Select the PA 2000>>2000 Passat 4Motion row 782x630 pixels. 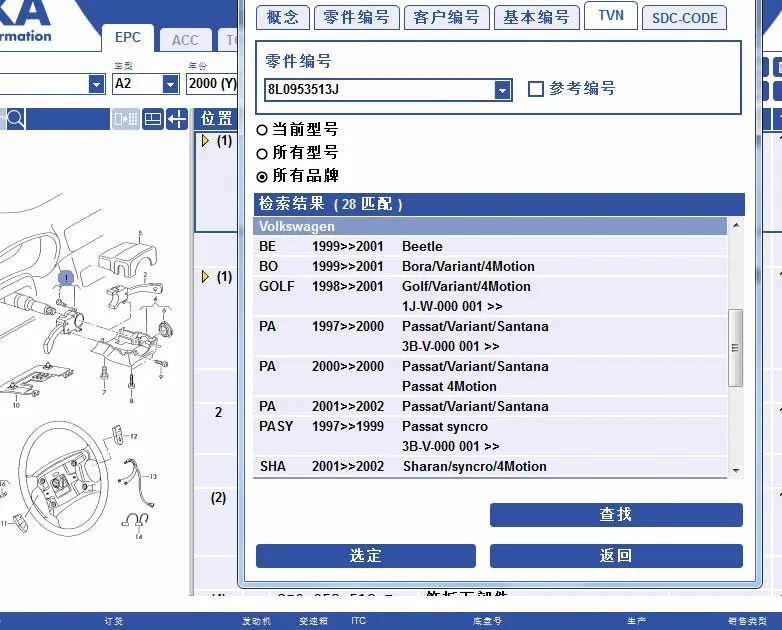pyautogui.click(x=490, y=376)
